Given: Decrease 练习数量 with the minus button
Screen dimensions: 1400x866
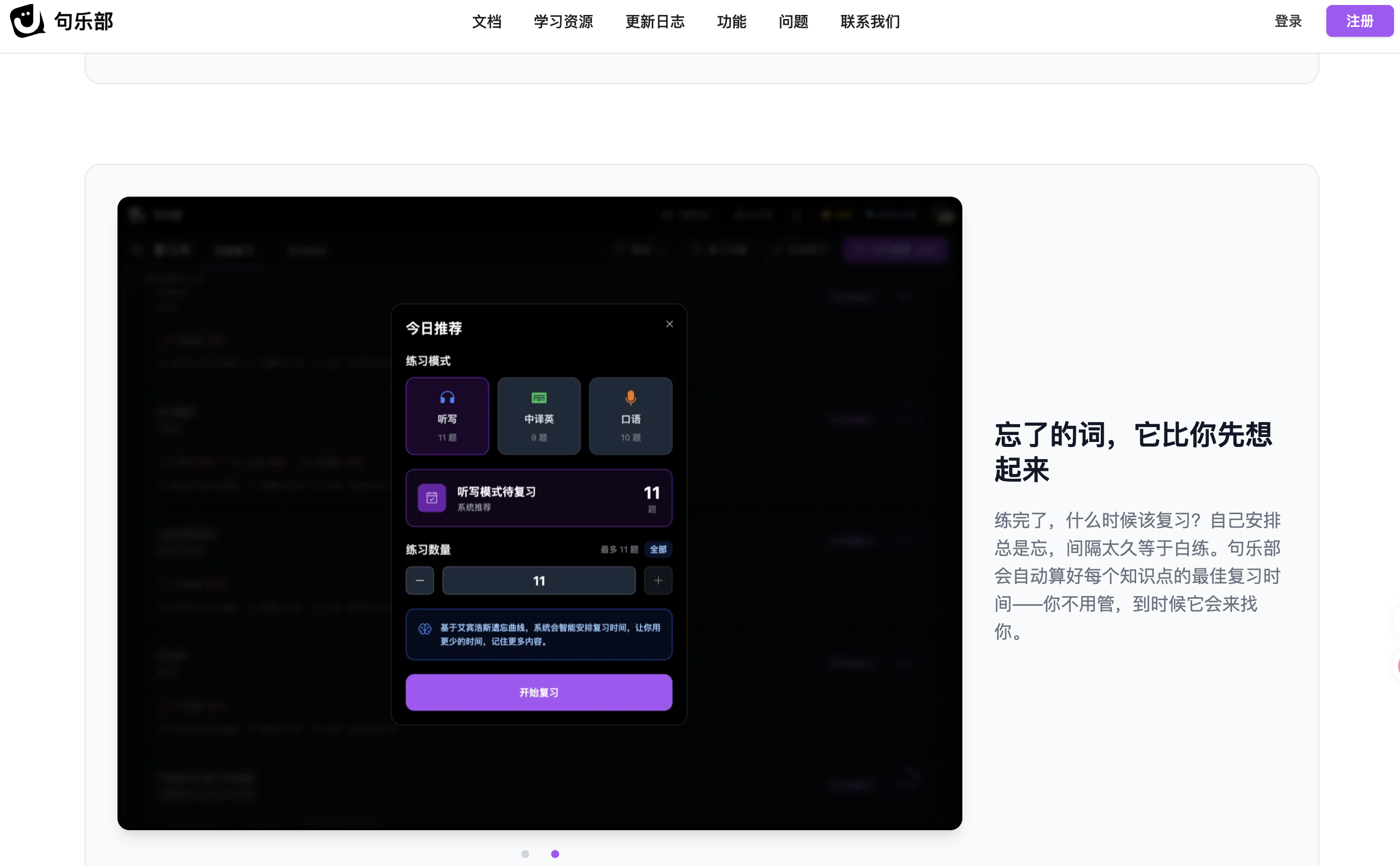Looking at the screenshot, I should (x=420, y=581).
